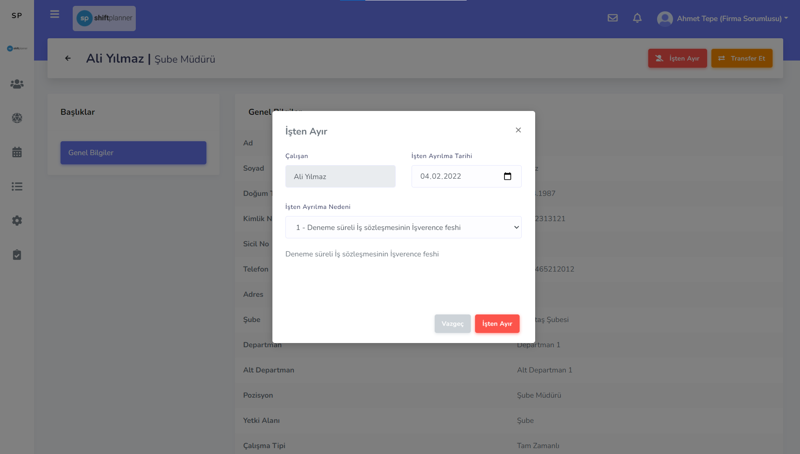Open notifications bell icon

637,18
